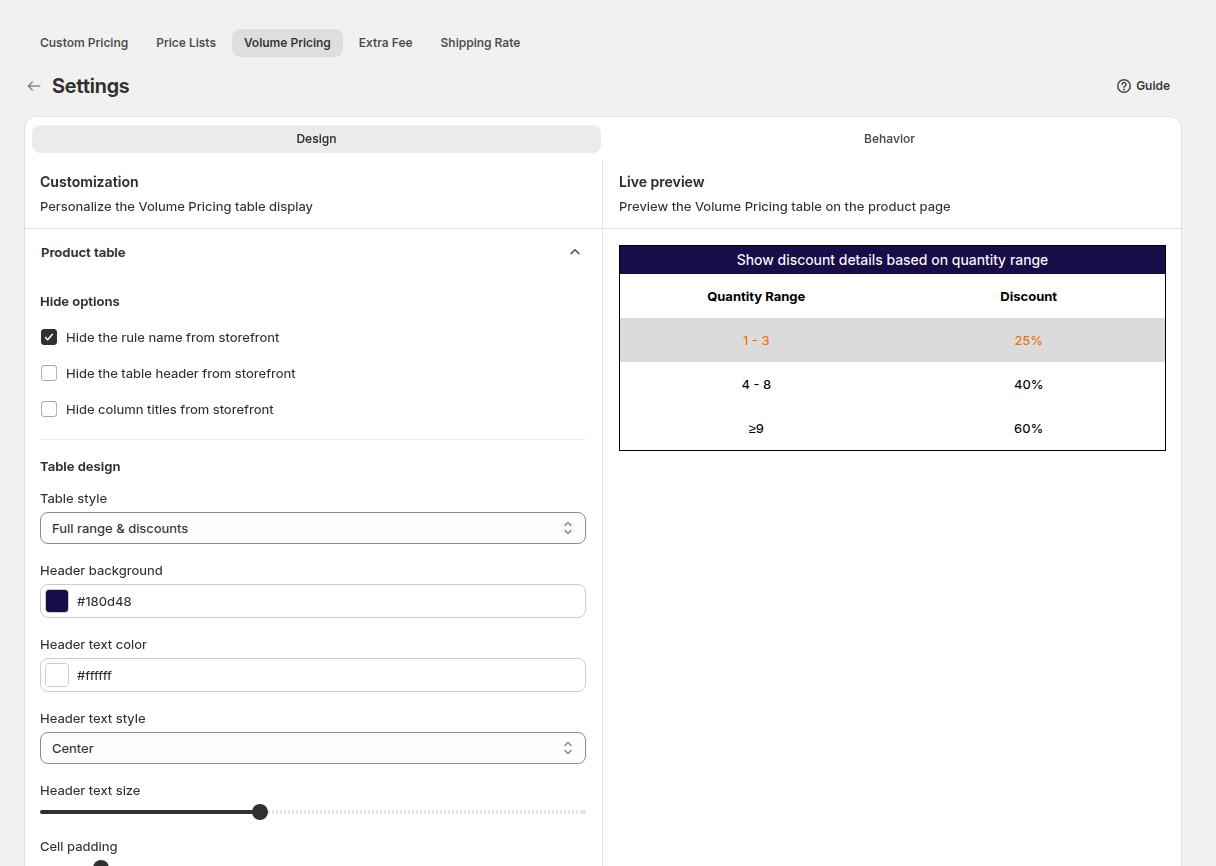Click the Header background color swatch
Image resolution: width=1216 pixels, height=866 pixels.
coord(57,601)
